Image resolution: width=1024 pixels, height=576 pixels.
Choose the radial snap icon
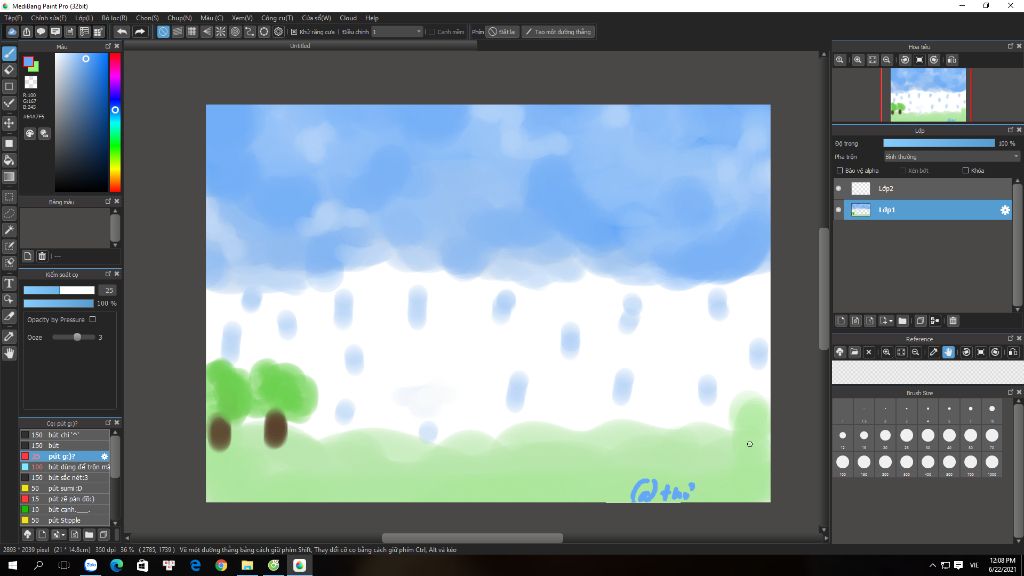221,31
